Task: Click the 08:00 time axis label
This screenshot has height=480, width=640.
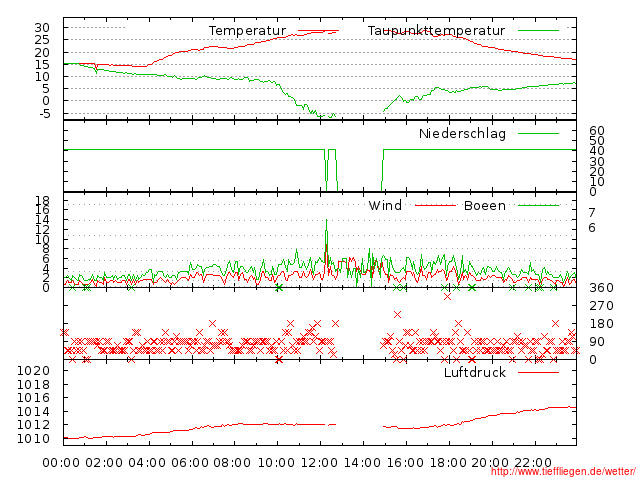Action: (x=232, y=463)
